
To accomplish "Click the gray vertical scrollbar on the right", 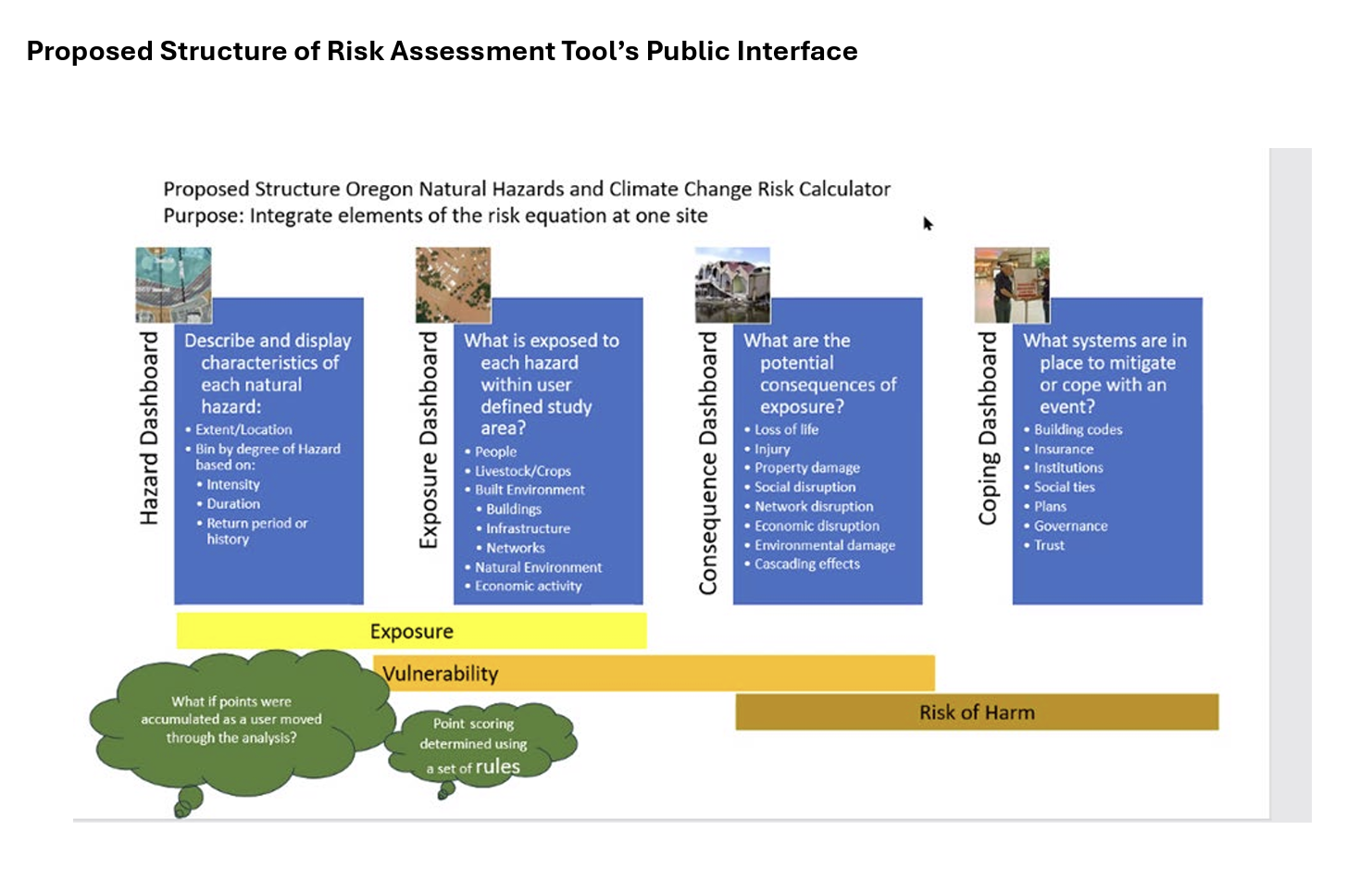I will (x=1290, y=483).
